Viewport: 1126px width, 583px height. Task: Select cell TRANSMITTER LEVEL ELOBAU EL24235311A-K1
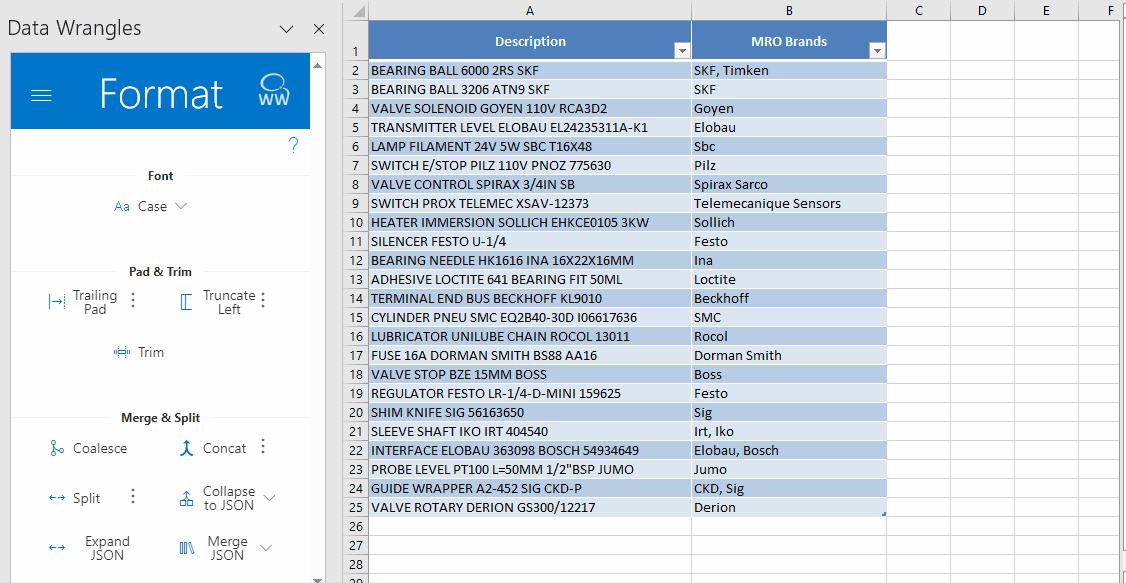[x=530, y=128]
